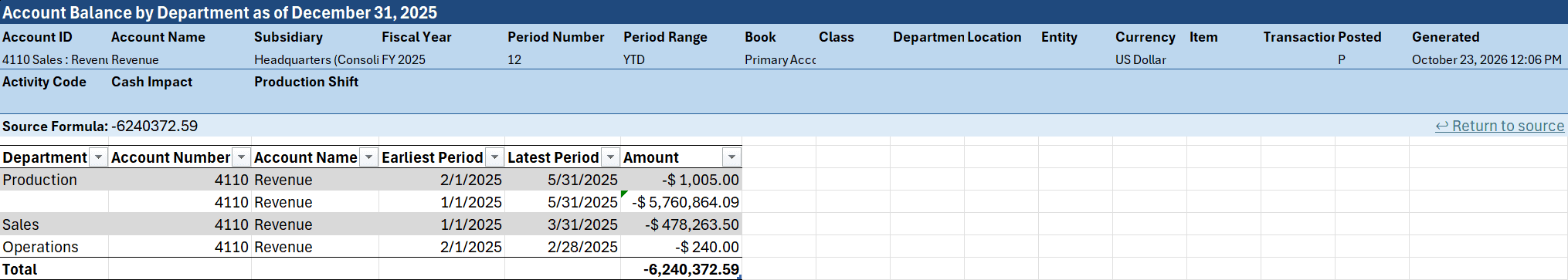Select the Cash Impact header
This screenshot has width=1568, height=280.
[180, 82]
